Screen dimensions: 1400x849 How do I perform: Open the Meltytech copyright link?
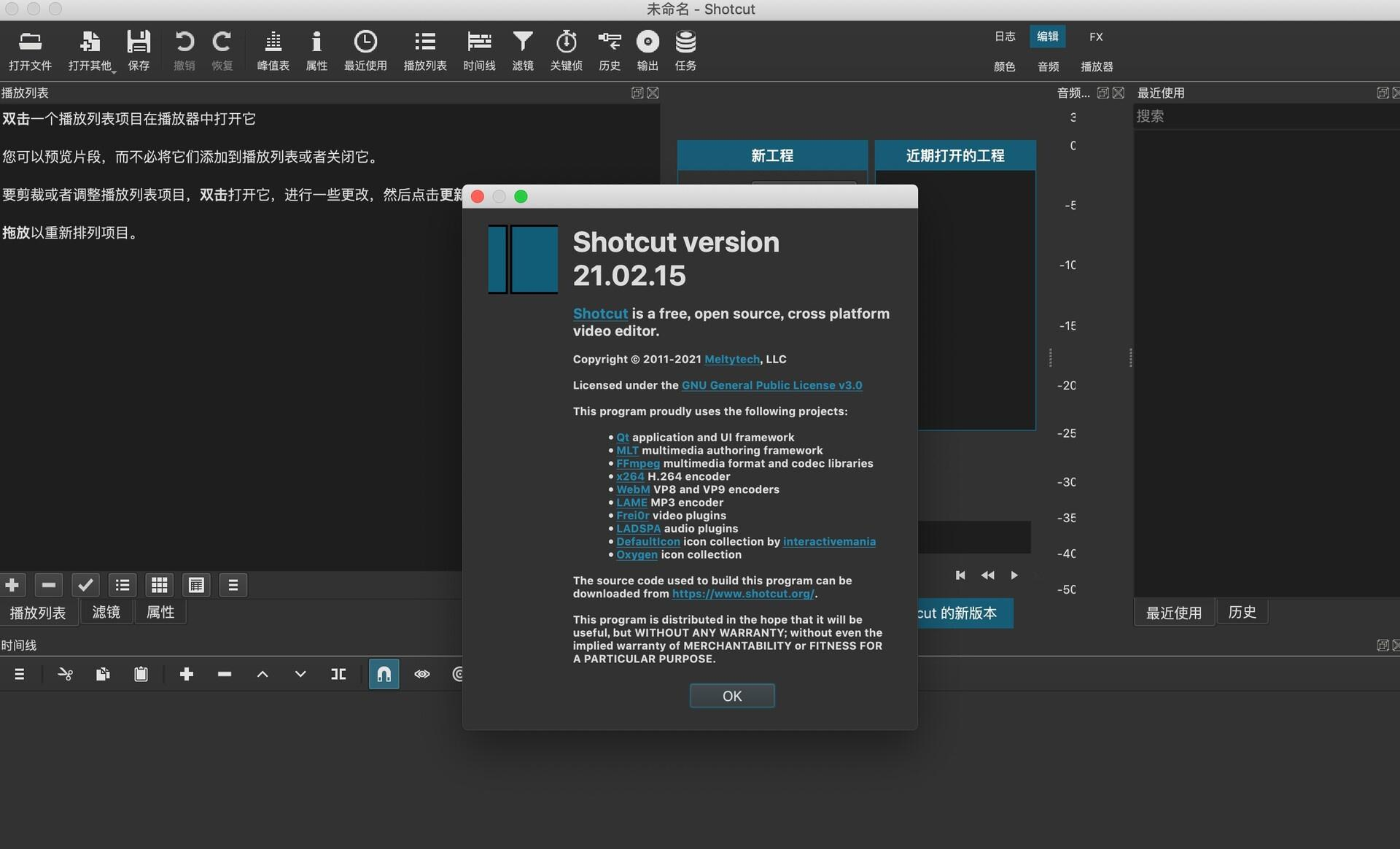point(732,359)
